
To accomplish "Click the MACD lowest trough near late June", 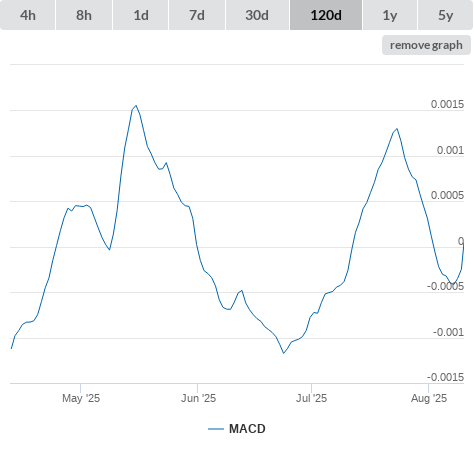I will 284,353.
